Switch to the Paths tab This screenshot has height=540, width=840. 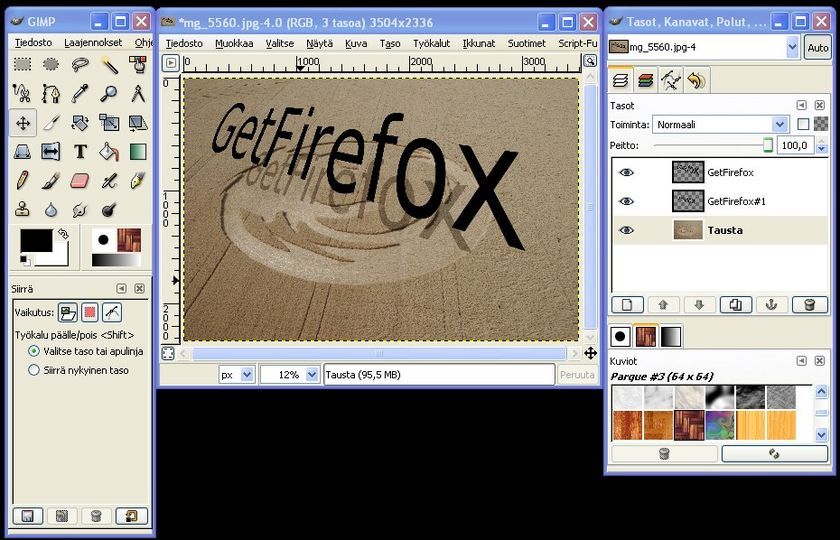pyautogui.click(x=671, y=81)
